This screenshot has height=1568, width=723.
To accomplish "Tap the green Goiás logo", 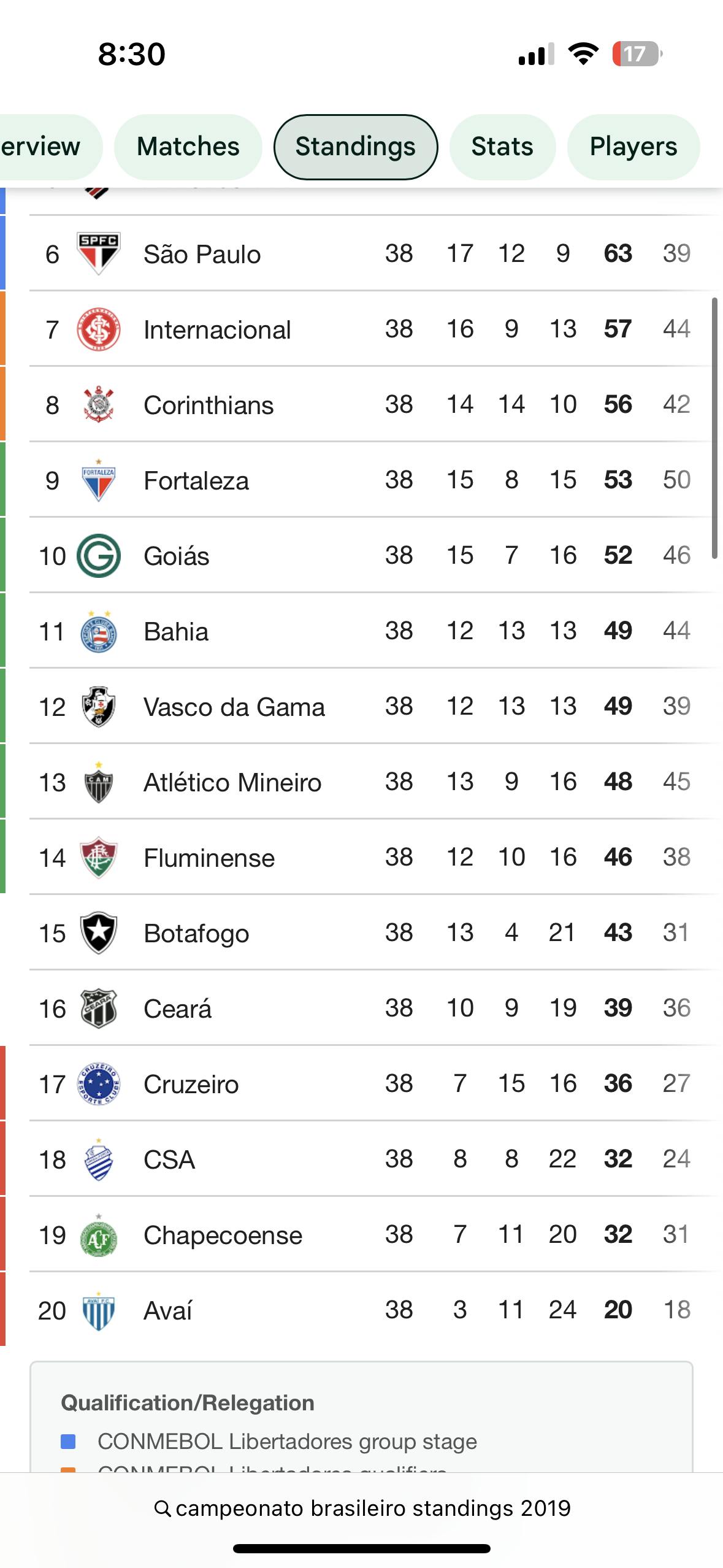I will pos(98,556).
